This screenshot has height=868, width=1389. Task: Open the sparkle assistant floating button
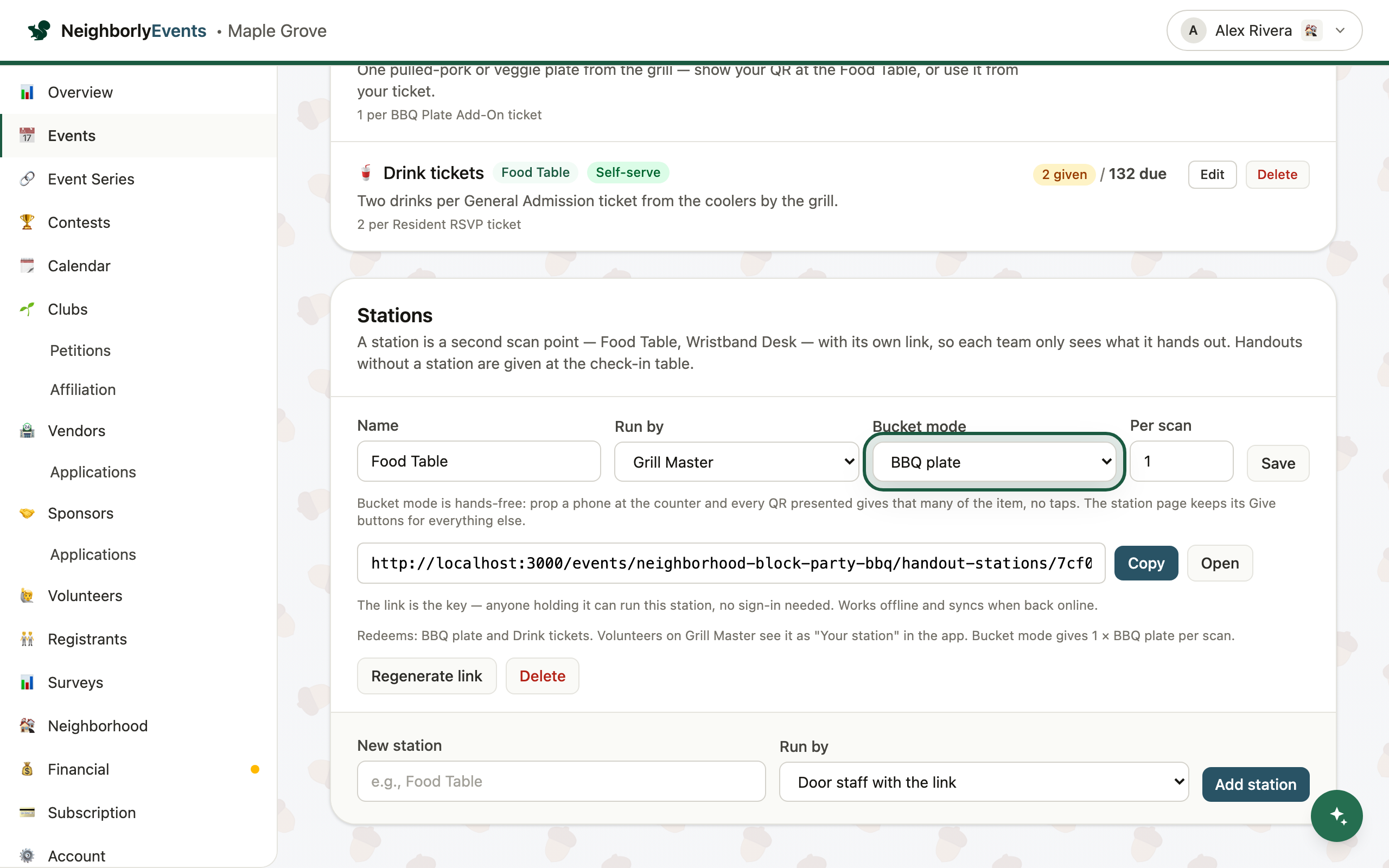(x=1336, y=816)
